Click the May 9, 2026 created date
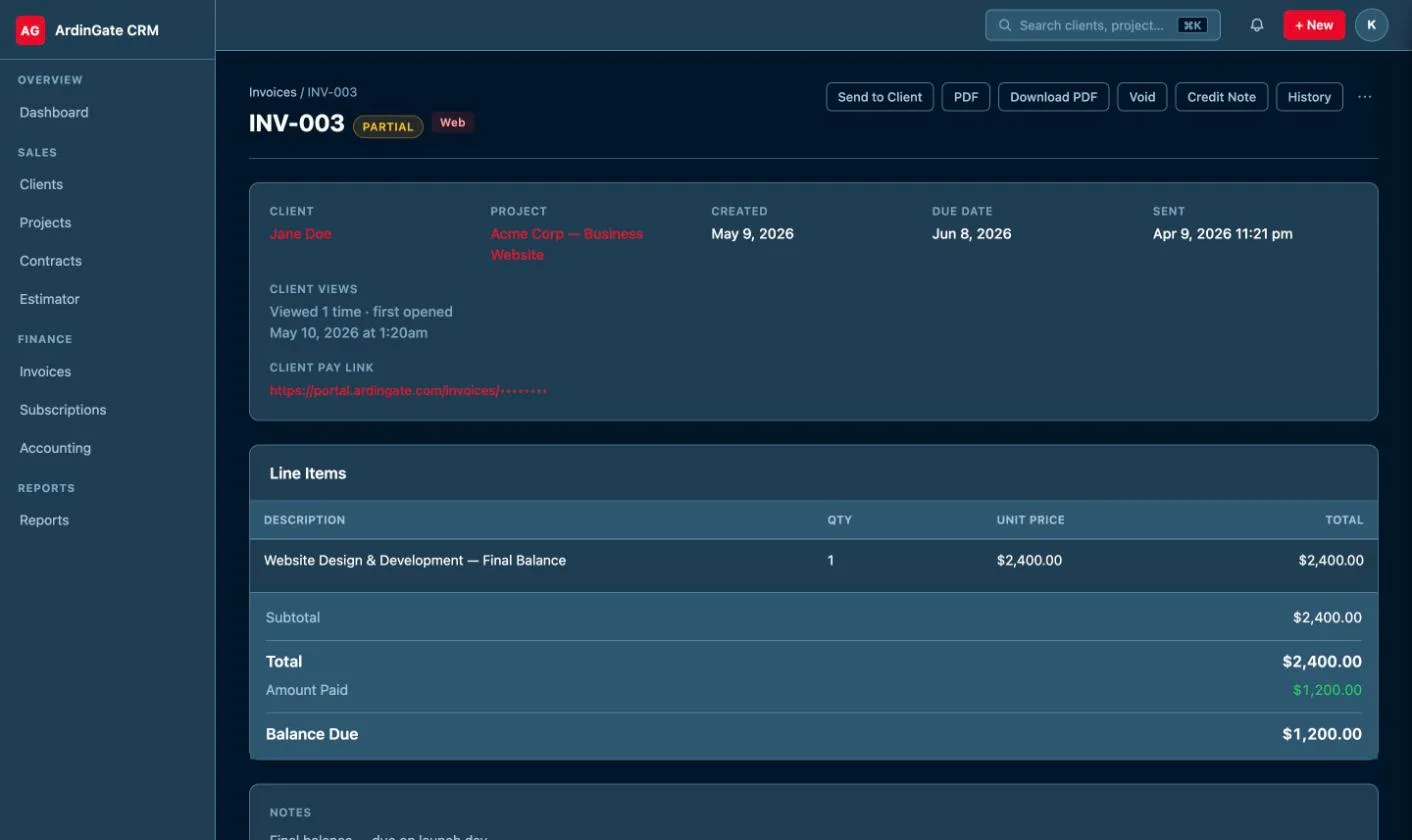 752,233
